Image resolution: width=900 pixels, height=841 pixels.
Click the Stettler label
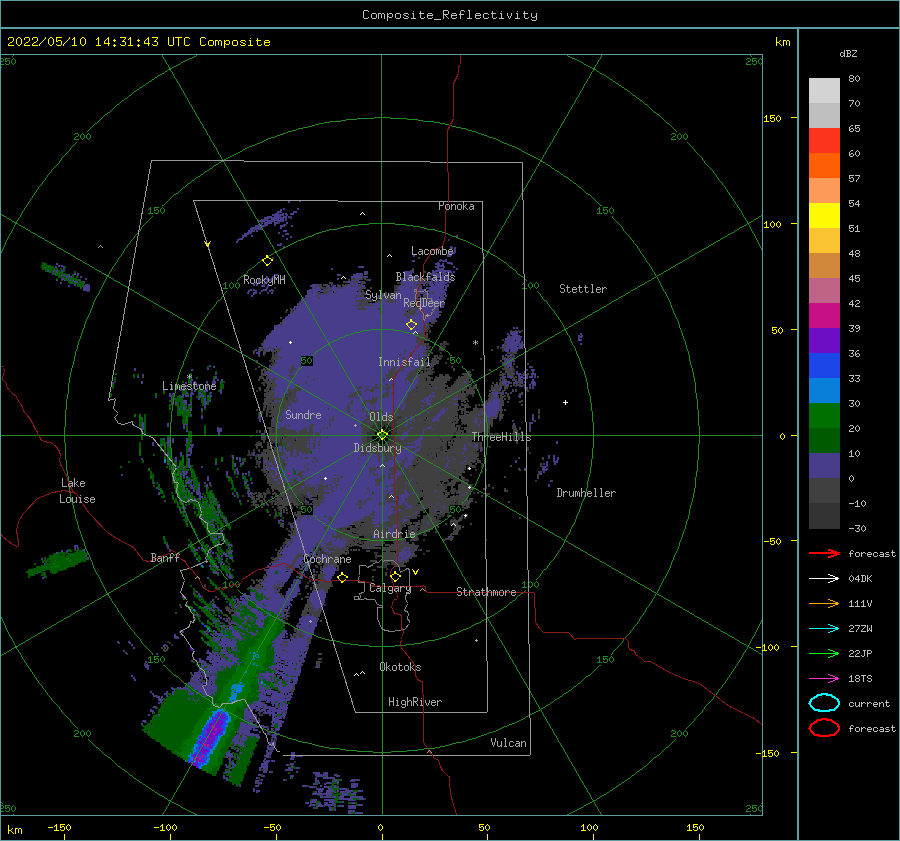click(583, 289)
